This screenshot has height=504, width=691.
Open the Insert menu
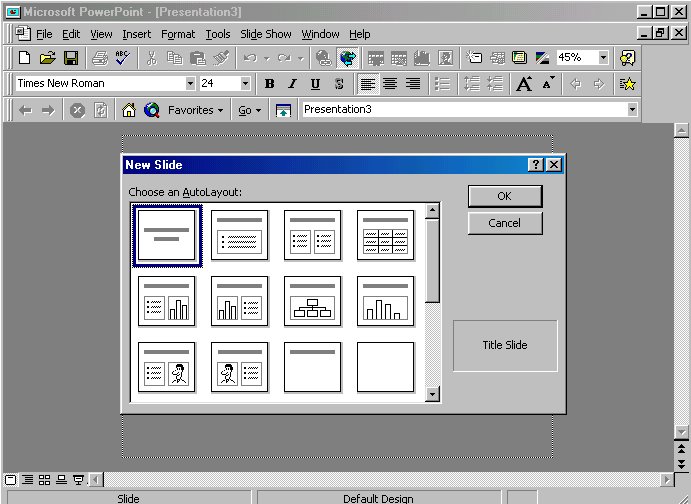coord(137,34)
